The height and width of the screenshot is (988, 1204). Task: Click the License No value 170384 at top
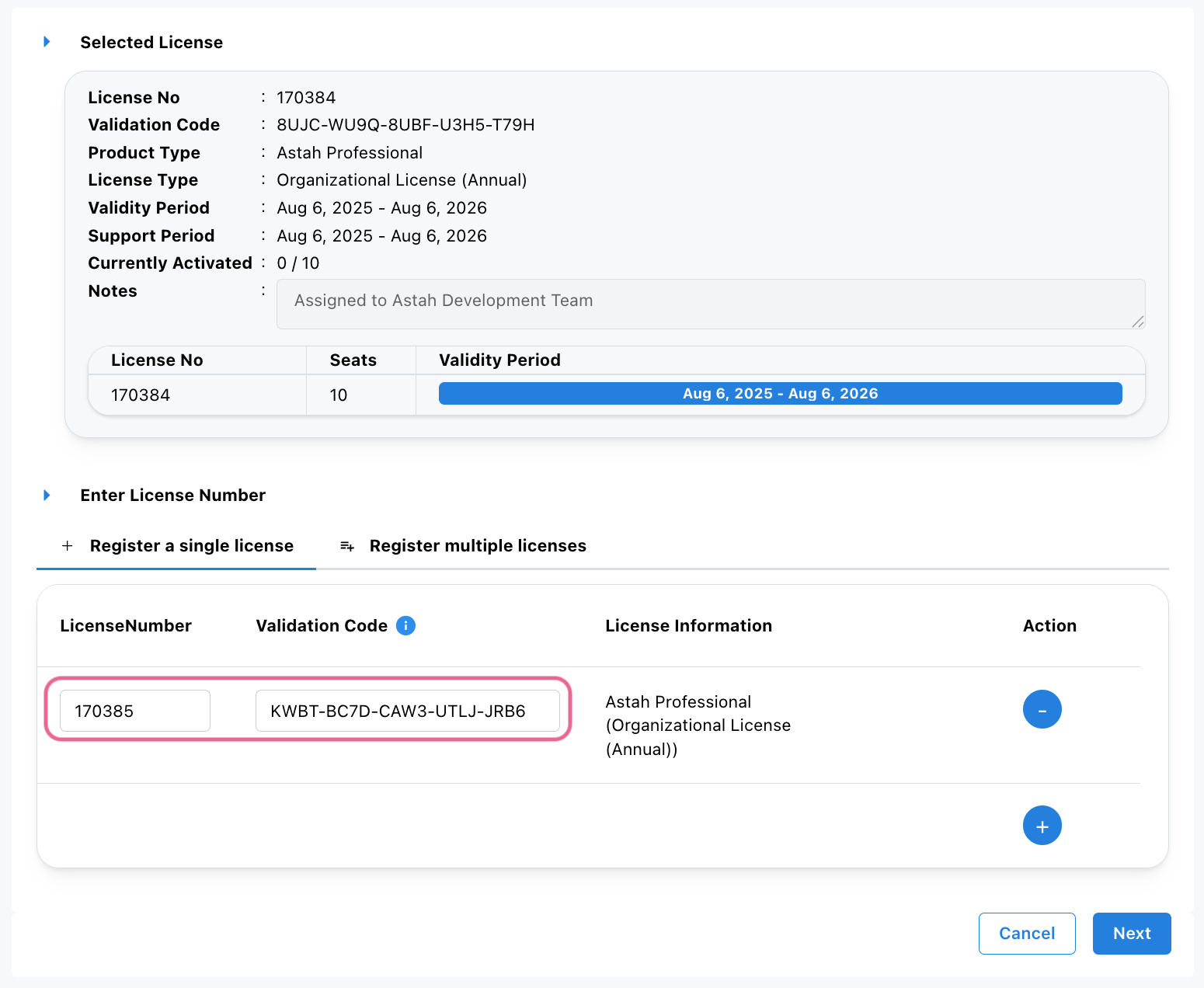pos(306,98)
